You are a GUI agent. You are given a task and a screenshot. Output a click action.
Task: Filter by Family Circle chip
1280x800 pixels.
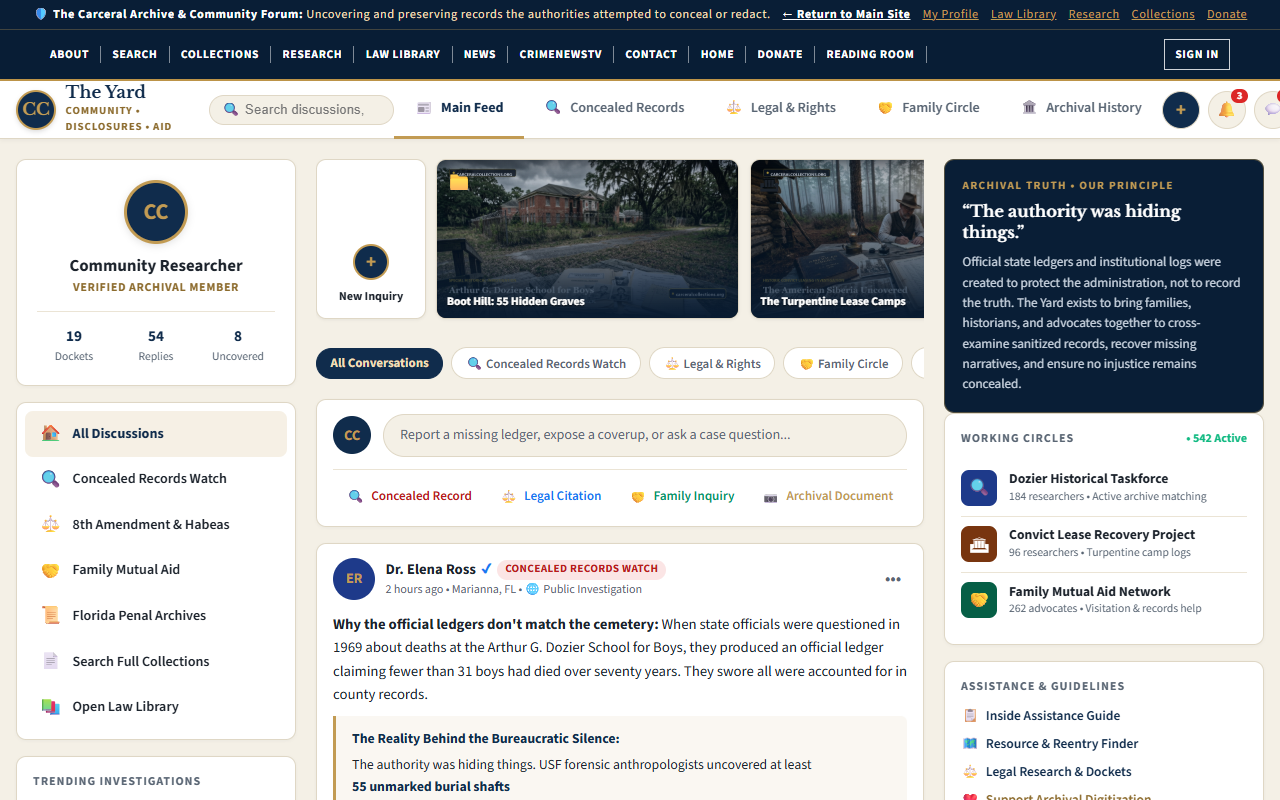843,364
